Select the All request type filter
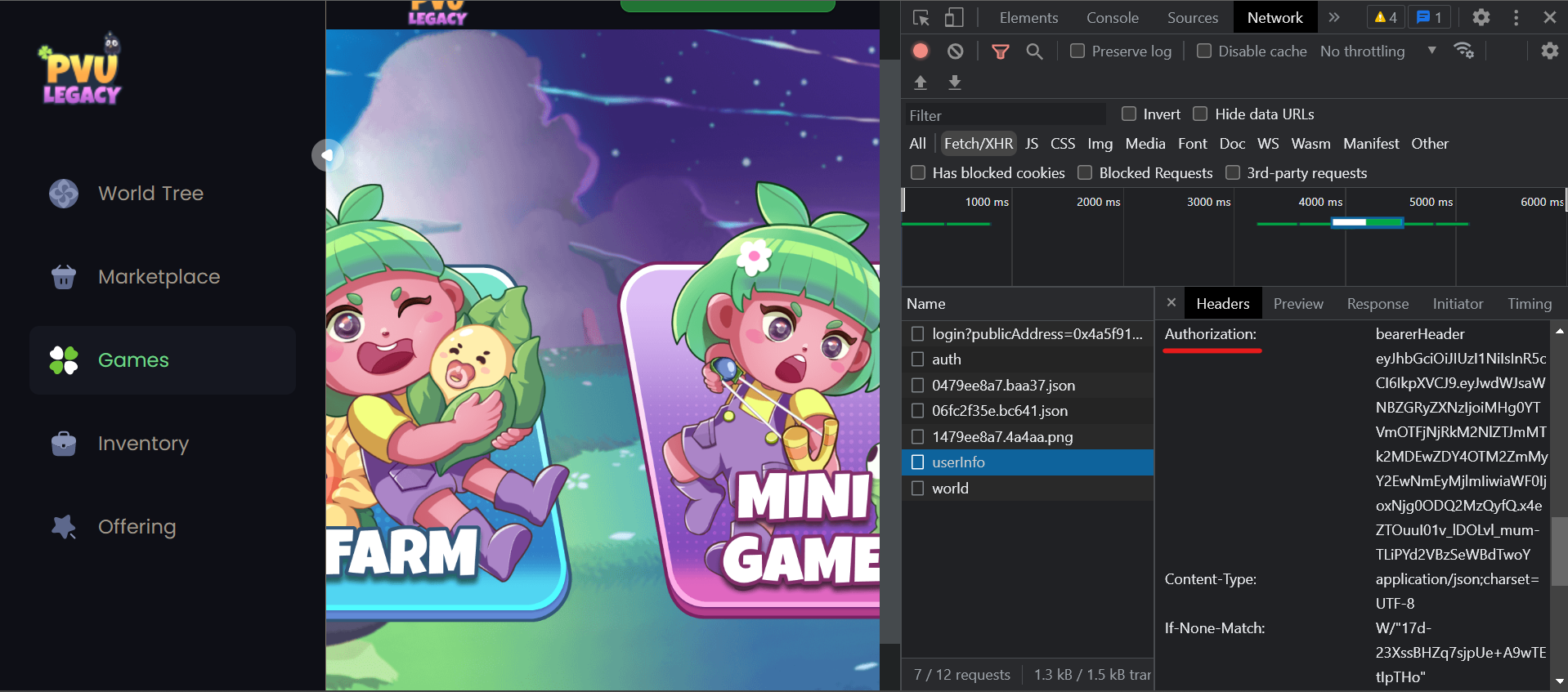The height and width of the screenshot is (692, 1568). click(917, 144)
